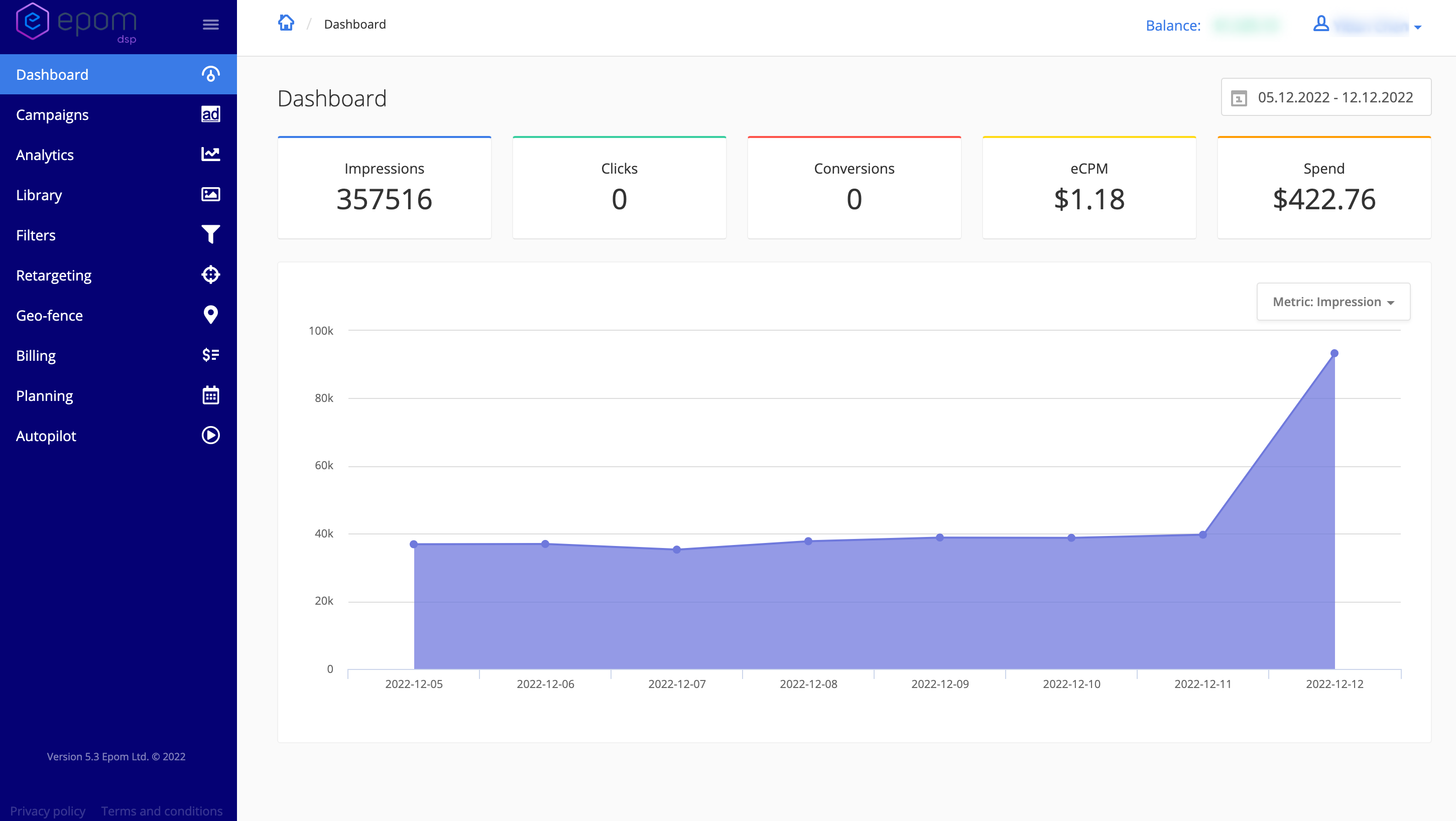Open the Privacy policy link
Viewport: 1456px width, 821px height.
point(48,811)
